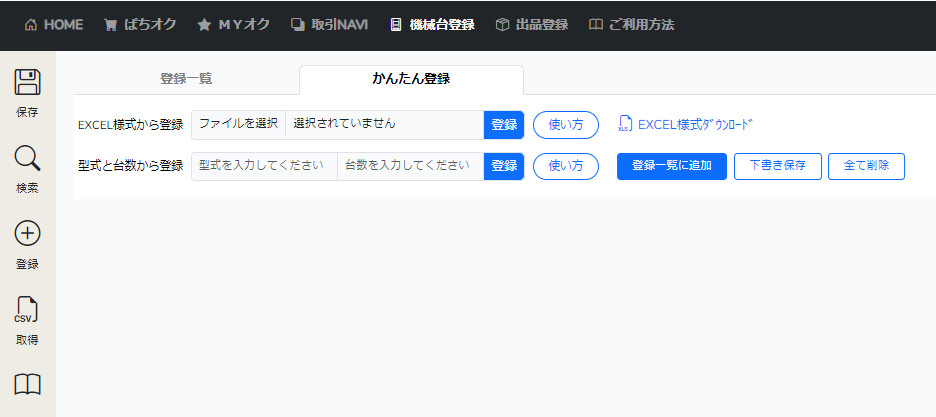Focus the 型式を入力してください field
This screenshot has height=417, width=936.
[264, 166]
